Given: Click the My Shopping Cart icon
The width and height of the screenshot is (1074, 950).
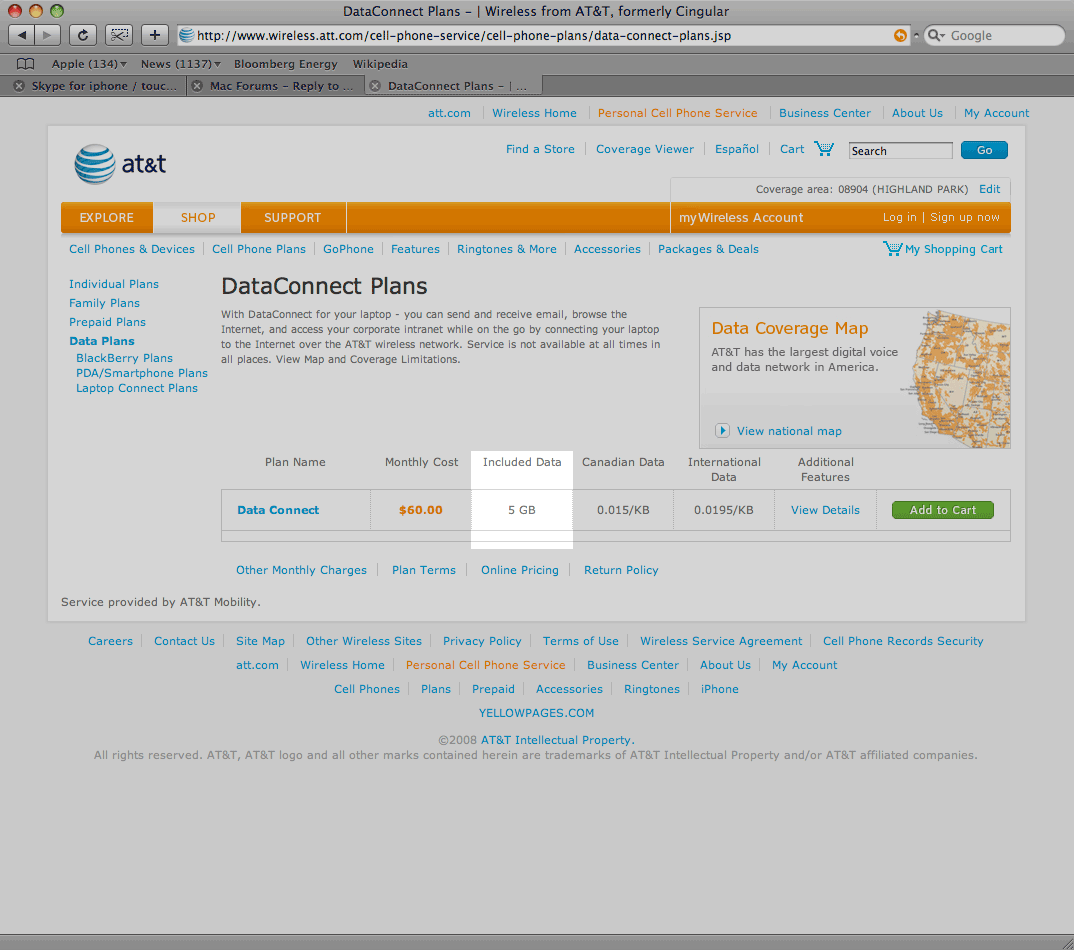Looking at the screenshot, I should click(892, 248).
